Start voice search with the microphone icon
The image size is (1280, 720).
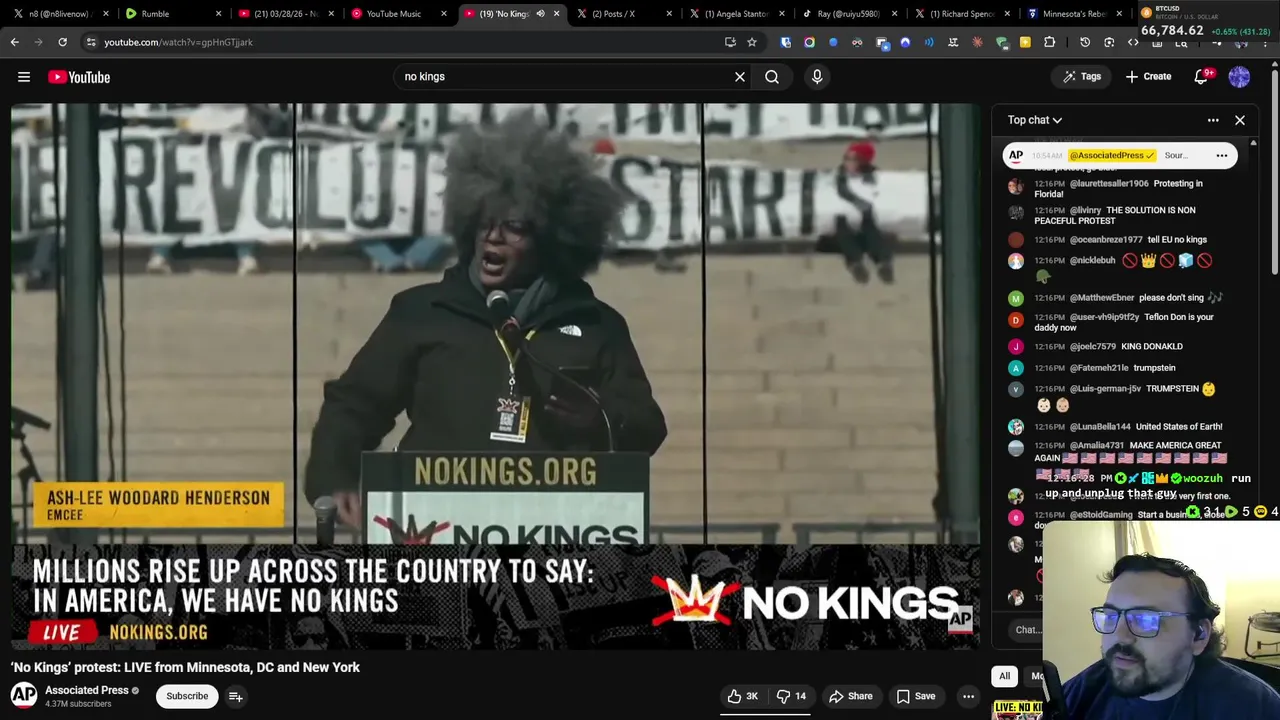tap(817, 77)
